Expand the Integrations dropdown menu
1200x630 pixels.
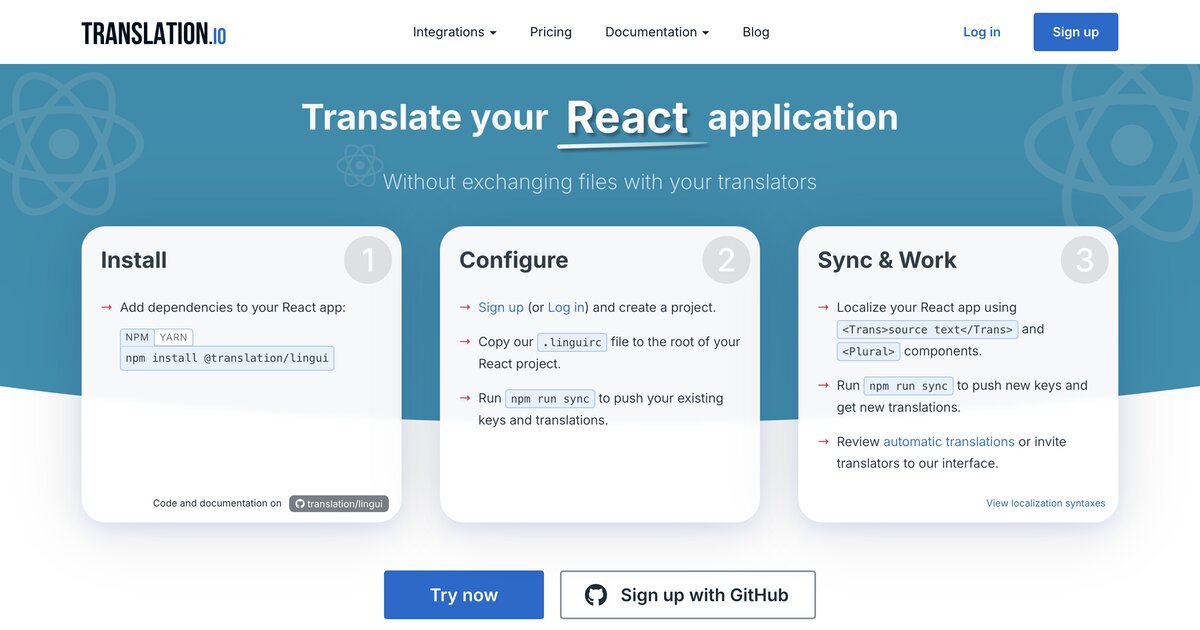pos(454,32)
